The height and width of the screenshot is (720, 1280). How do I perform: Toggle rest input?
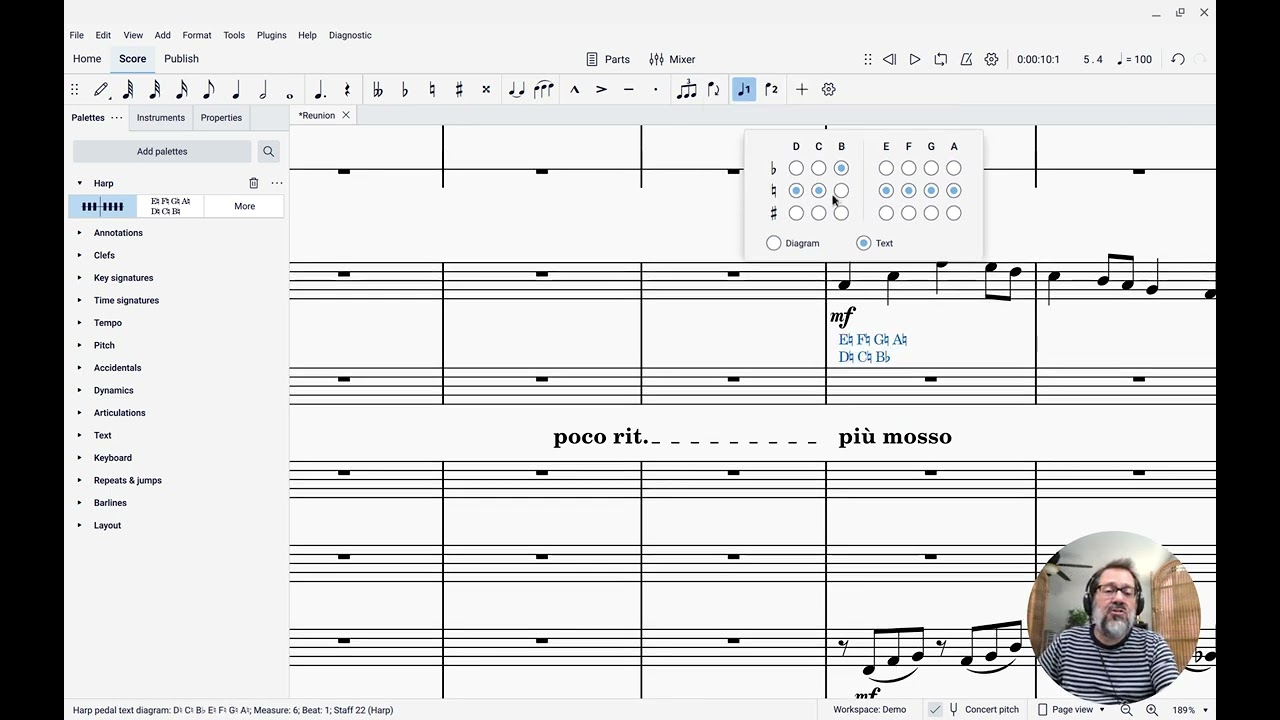point(347,89)
